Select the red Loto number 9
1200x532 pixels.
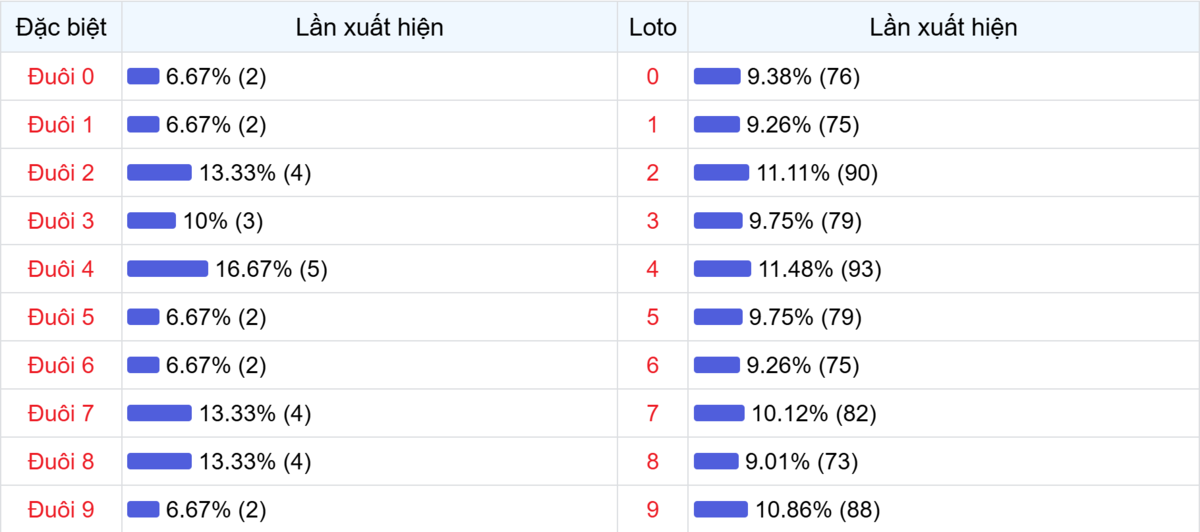(x=653, y=509)
